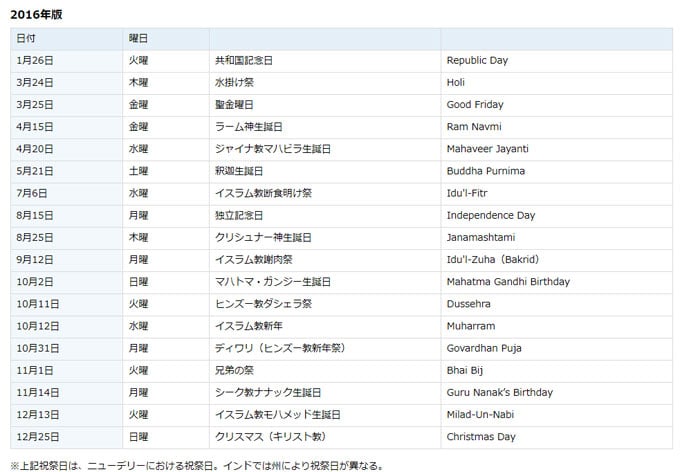
Task: Click the footnote beginning '※上記祝祭日は'
Action: [x=197, y=466]
